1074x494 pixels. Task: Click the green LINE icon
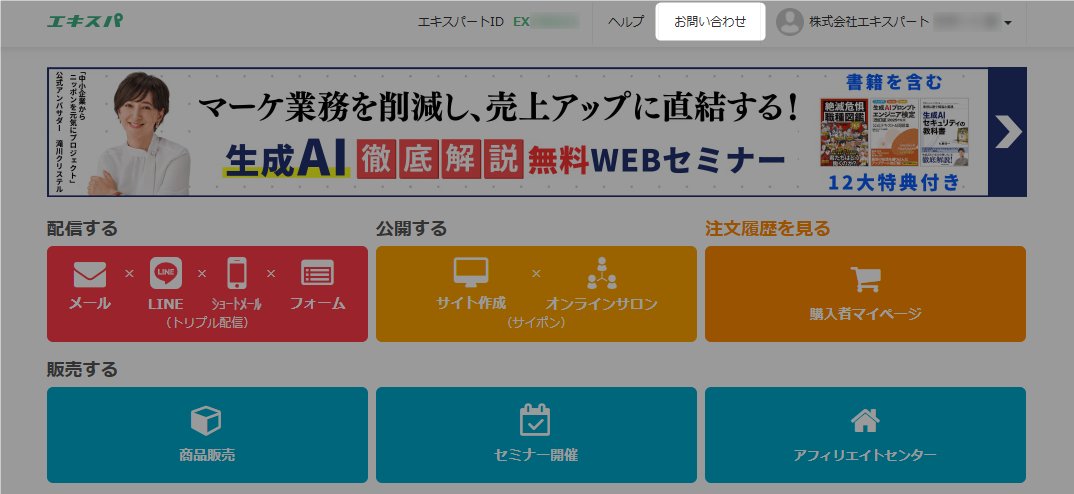point(166,273)
